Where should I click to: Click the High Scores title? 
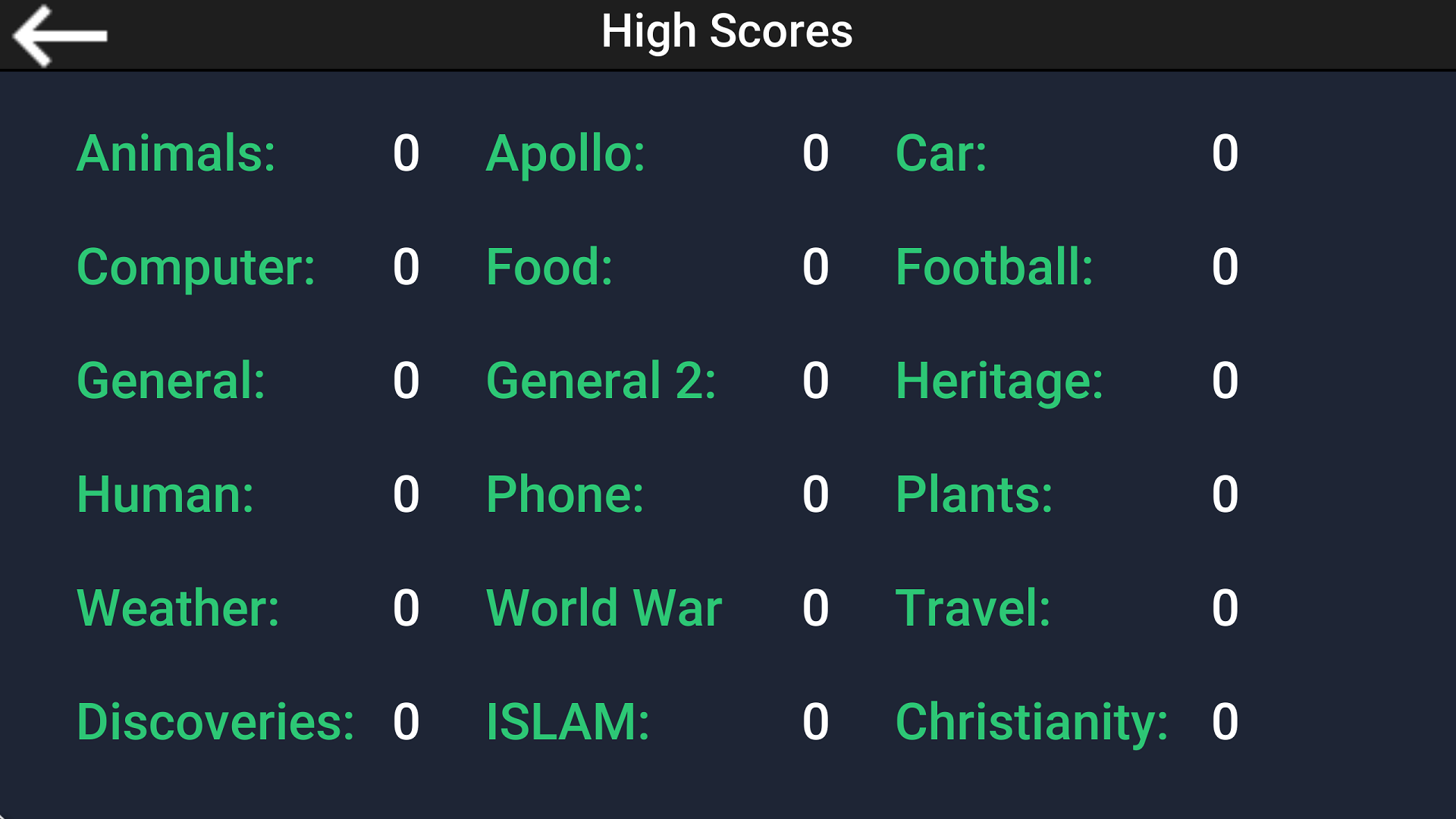click(727, 31)
